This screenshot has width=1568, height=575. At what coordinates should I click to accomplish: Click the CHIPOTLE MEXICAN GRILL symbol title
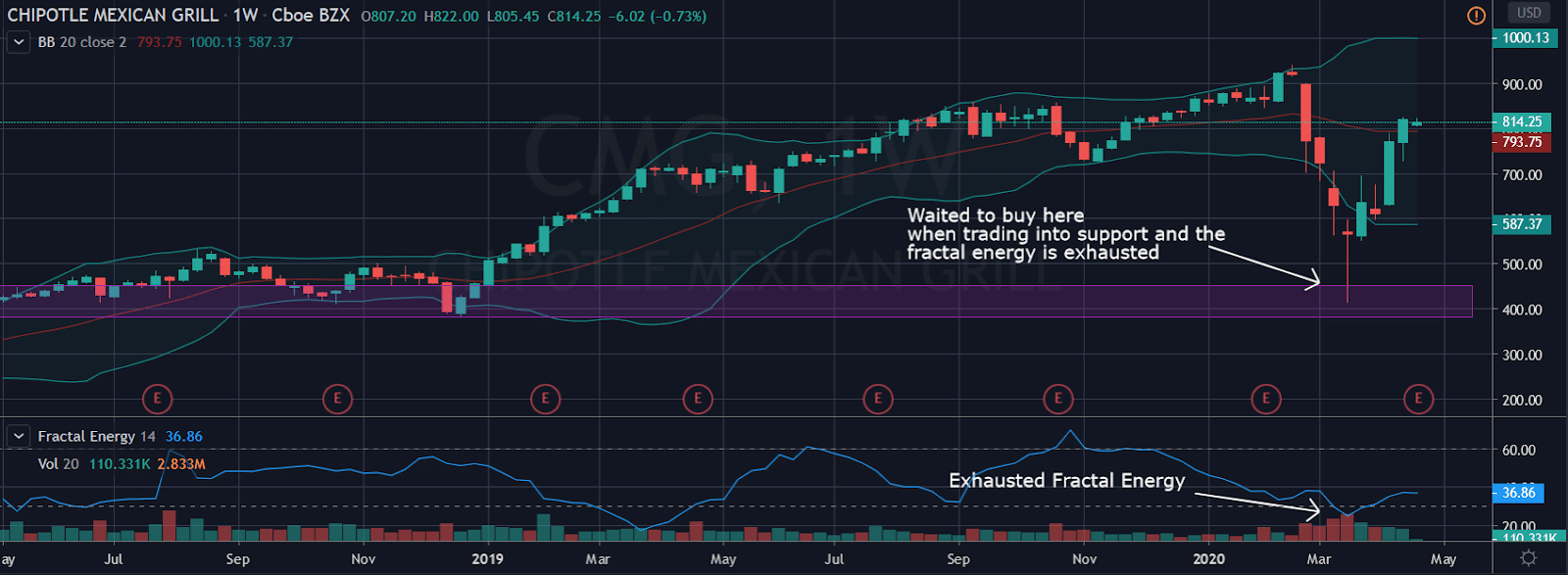(x=113, y=16)
